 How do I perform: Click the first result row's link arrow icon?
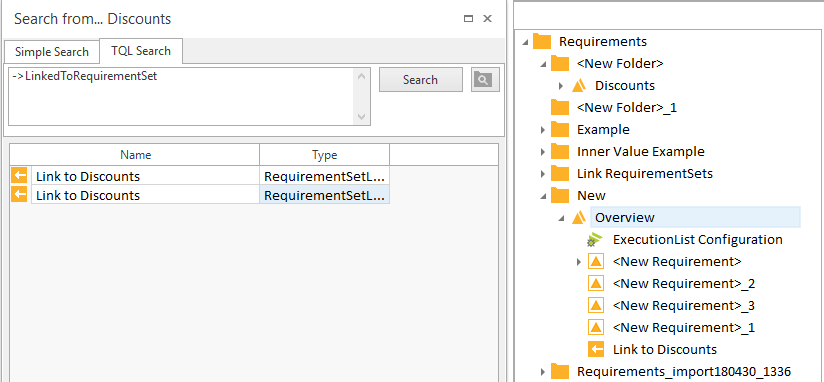point(19,175)
